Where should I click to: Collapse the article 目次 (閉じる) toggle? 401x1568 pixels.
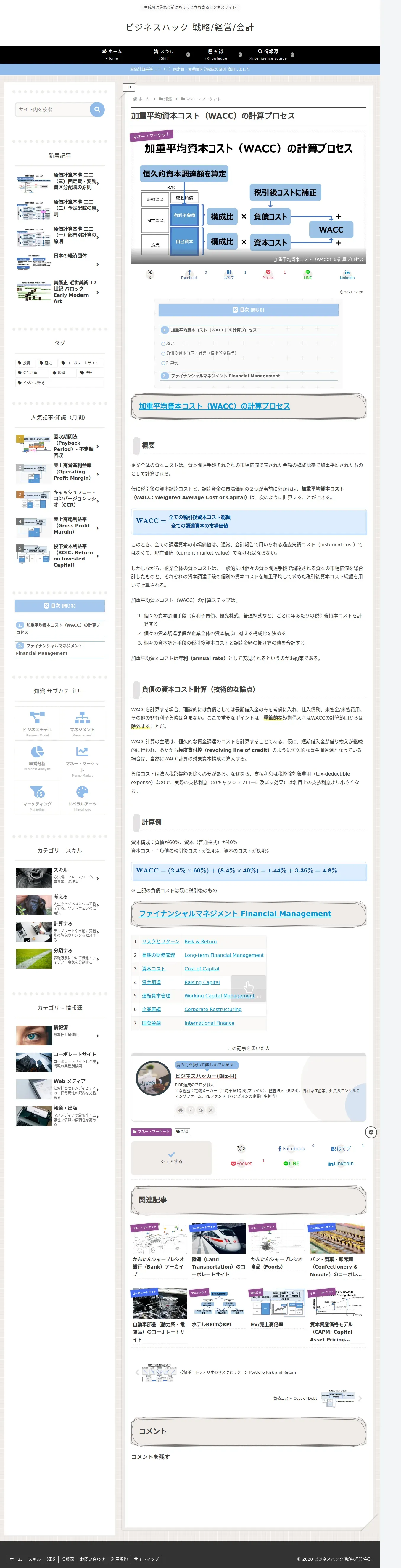tap(248, 310)
